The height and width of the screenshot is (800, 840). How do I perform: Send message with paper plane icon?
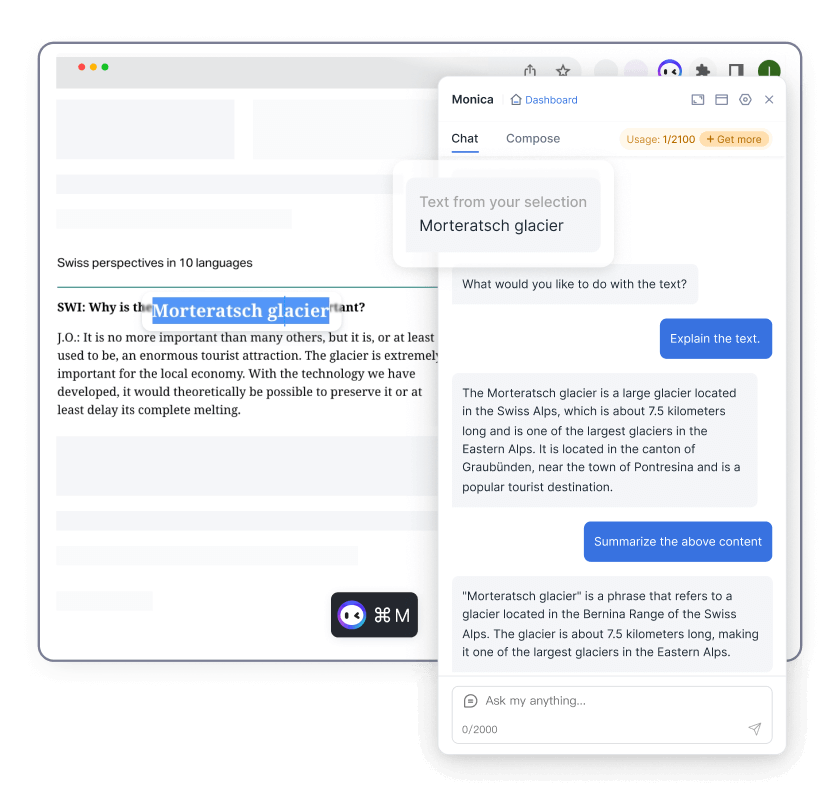[754, 728]
